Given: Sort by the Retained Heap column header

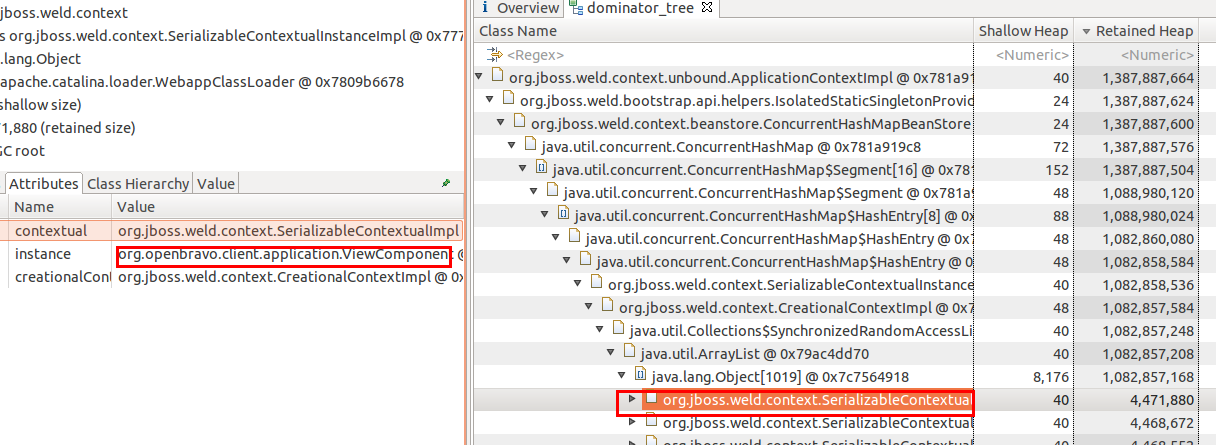Looking at the screenshot, I should [1144, 31].
